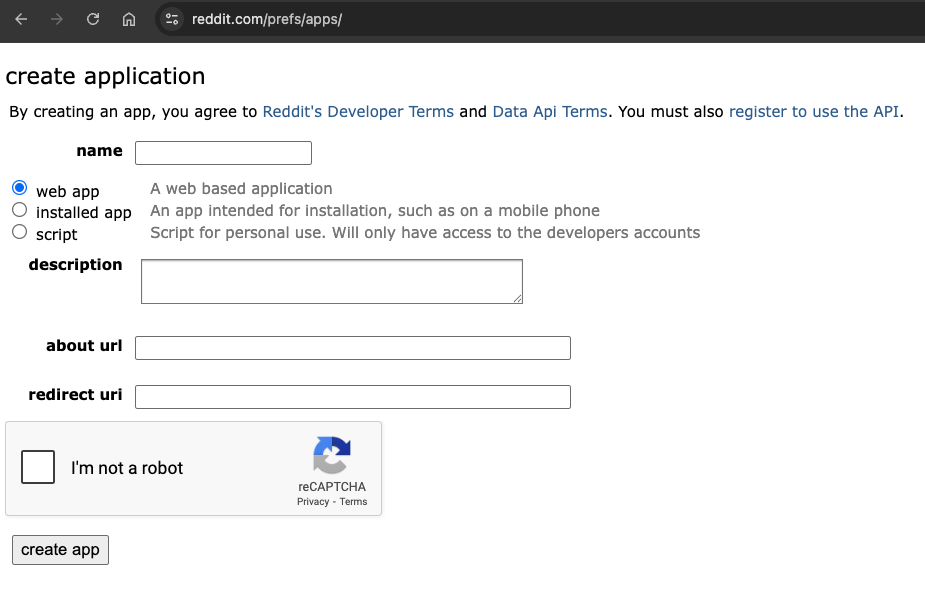Open site information icon in address bar
This screenshot has height=597, width=925.
click(172, 19)
